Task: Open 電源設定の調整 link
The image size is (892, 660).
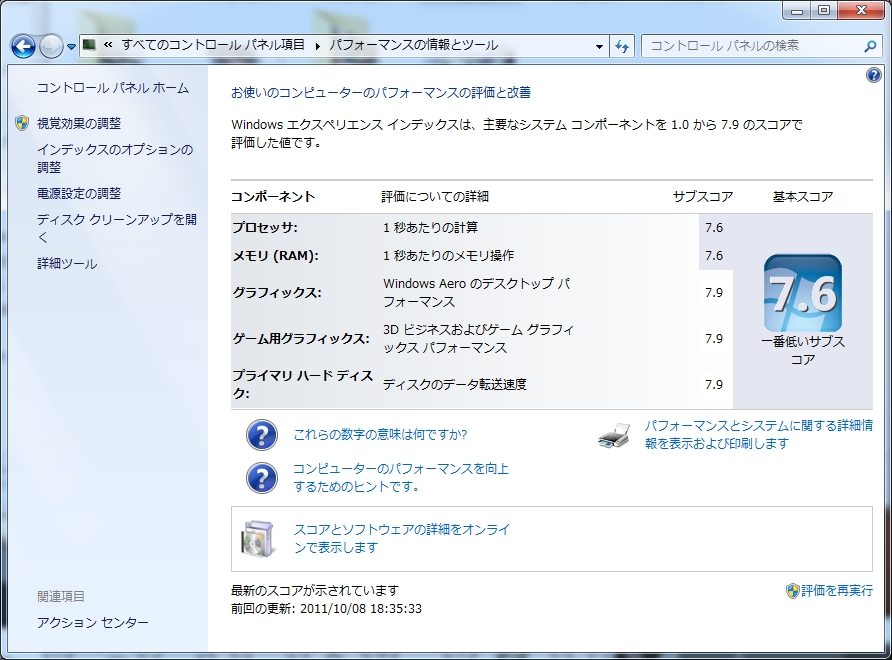Action: [79, 193]
